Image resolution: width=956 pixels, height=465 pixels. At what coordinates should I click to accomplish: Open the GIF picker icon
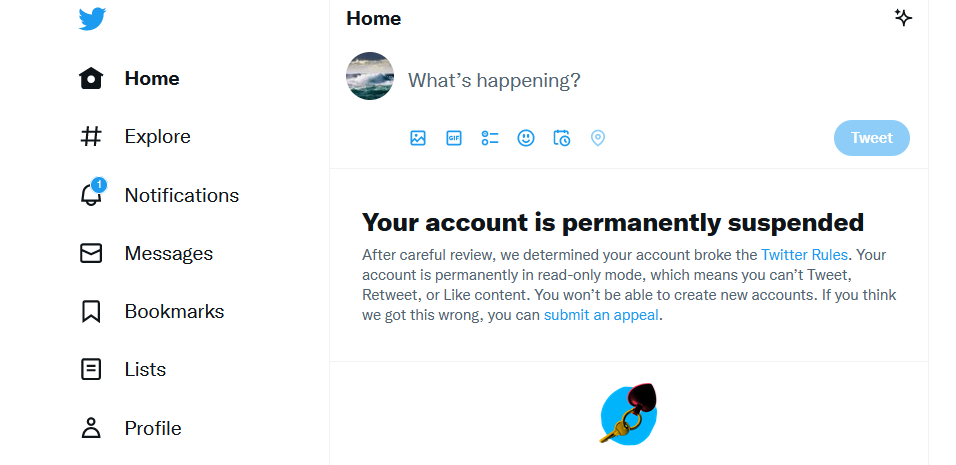[454, 138]
